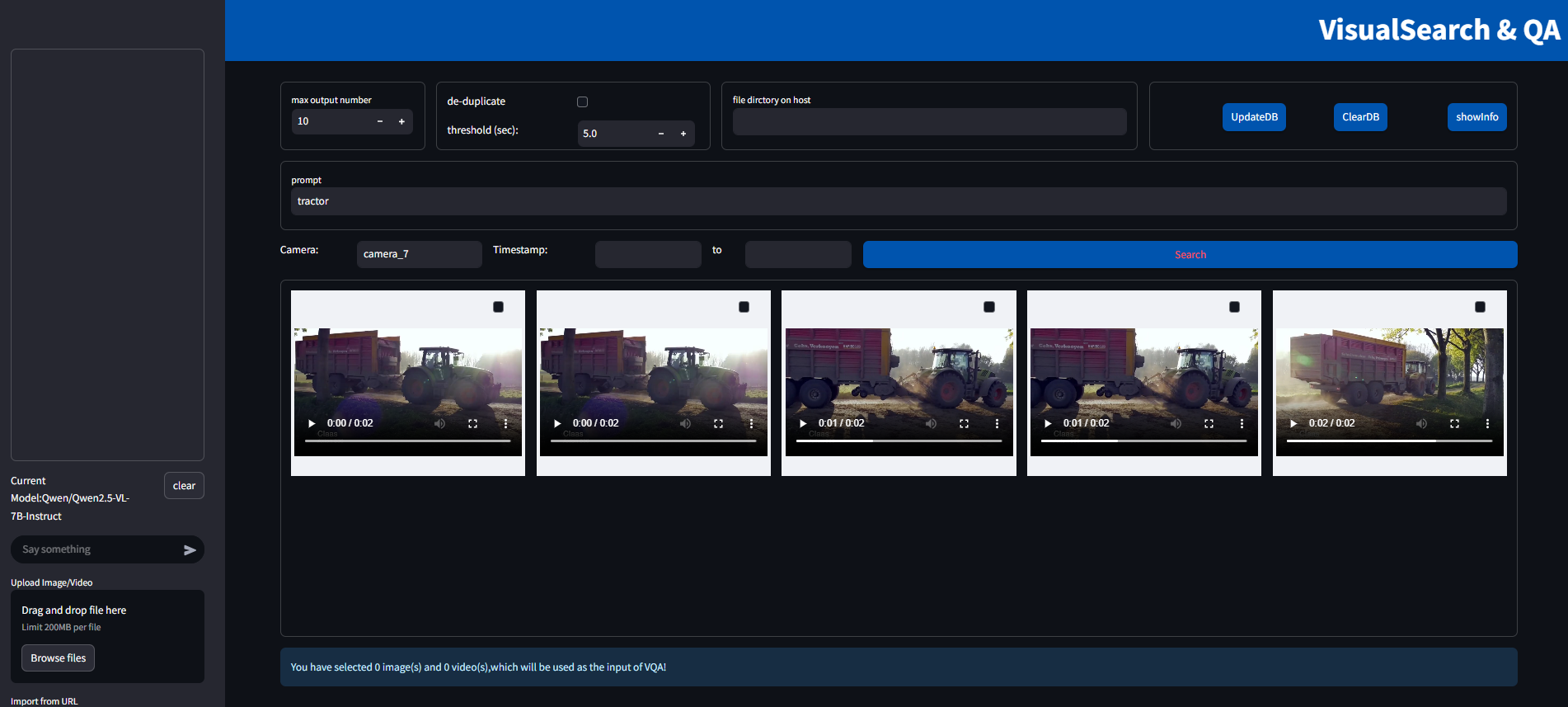Click the showInfo button
This screenshot has width=1568, height=707.
click(1476, 117)
